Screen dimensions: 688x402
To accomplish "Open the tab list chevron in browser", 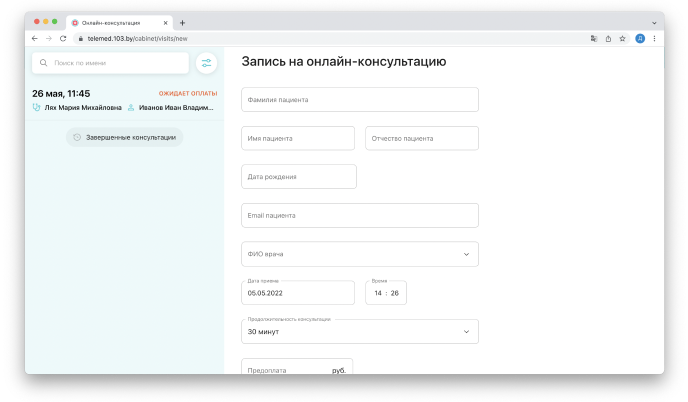I will click(654, 22).
